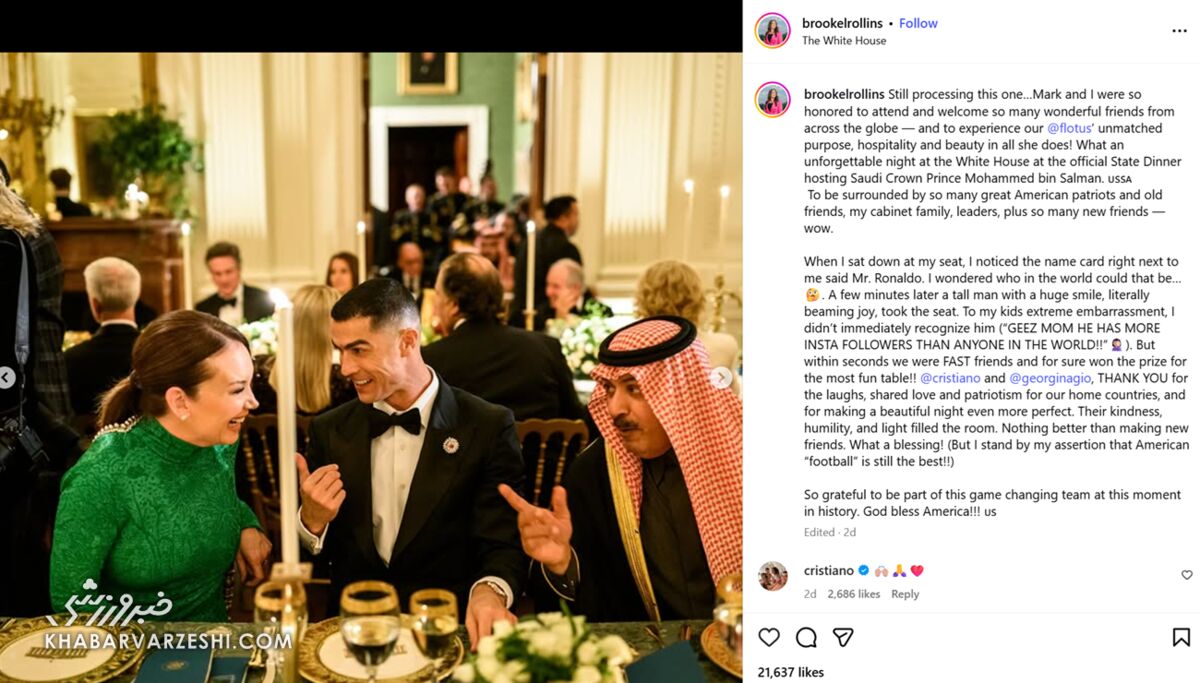Open the brookelrollins profile picture in the header
The height and width of the screenshot is (683, 1200).
(773, 31)
